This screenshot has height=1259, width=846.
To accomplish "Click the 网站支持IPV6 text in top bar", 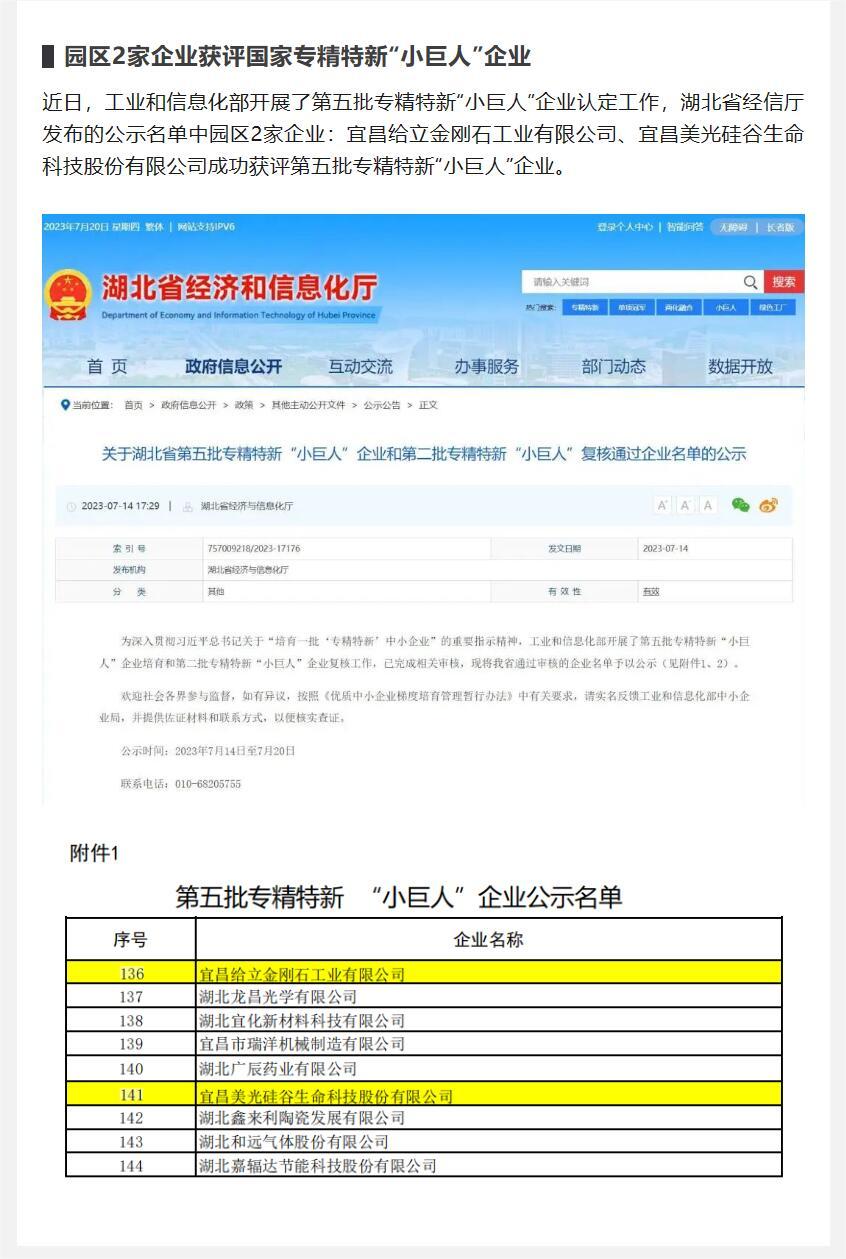I will click(207, 227).
